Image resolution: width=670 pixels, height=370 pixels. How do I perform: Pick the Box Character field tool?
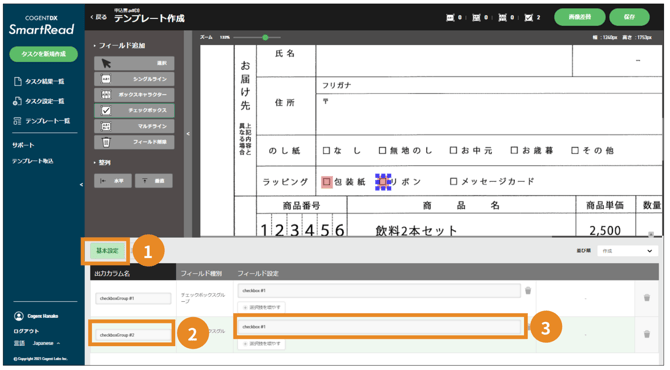pyautogui.click(x=134, y=94)
